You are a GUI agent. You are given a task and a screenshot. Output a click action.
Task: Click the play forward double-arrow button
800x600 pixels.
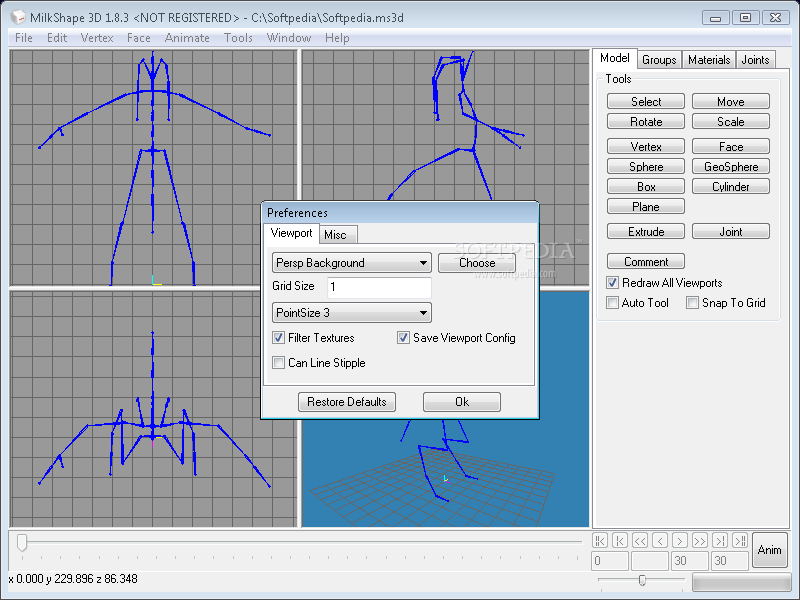coord(699,540)
